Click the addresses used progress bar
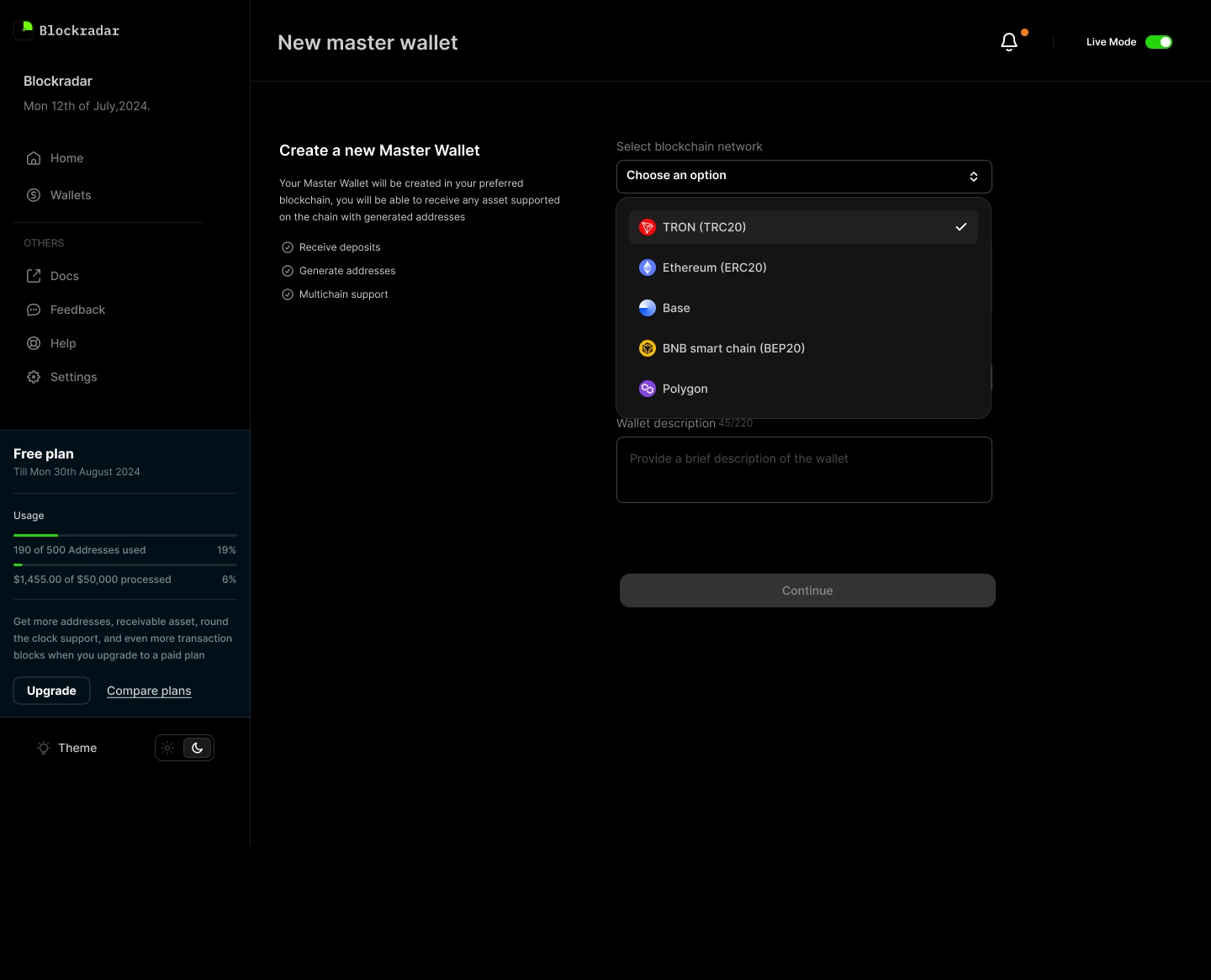1211x980 pixels. [x=125, y=535]
